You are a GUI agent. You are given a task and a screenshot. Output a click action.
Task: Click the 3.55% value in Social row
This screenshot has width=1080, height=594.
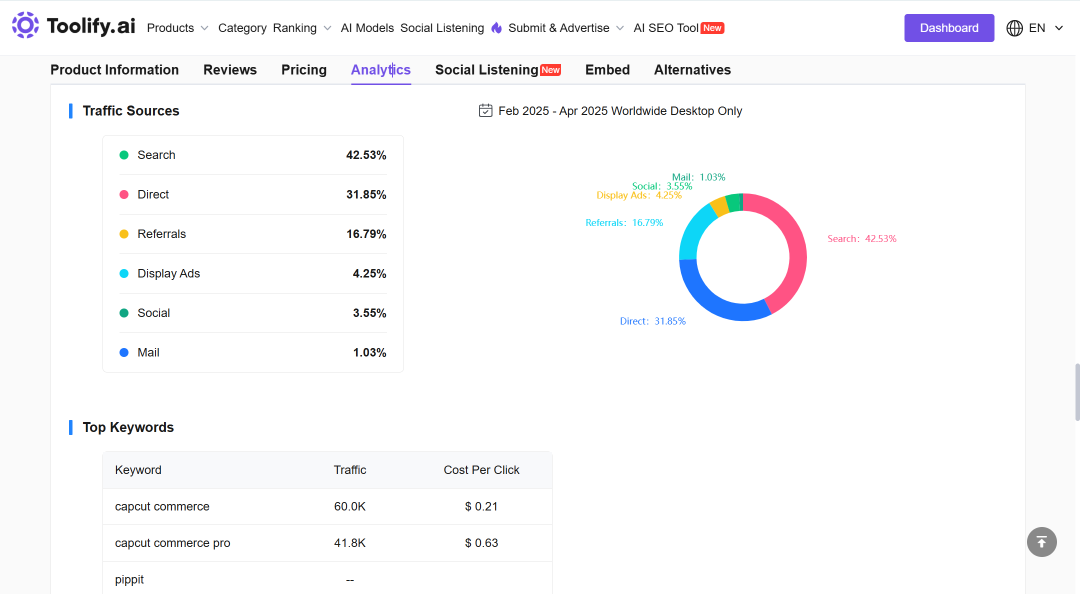tap(369, 313)
